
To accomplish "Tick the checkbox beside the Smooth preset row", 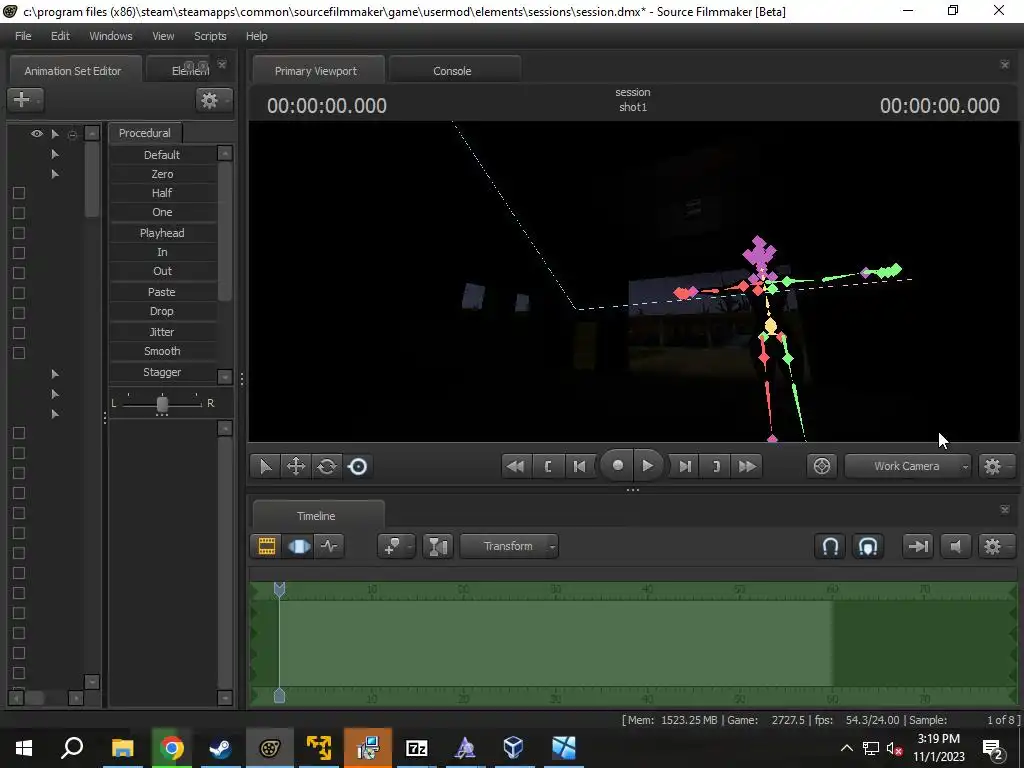I will coord(19,353).
